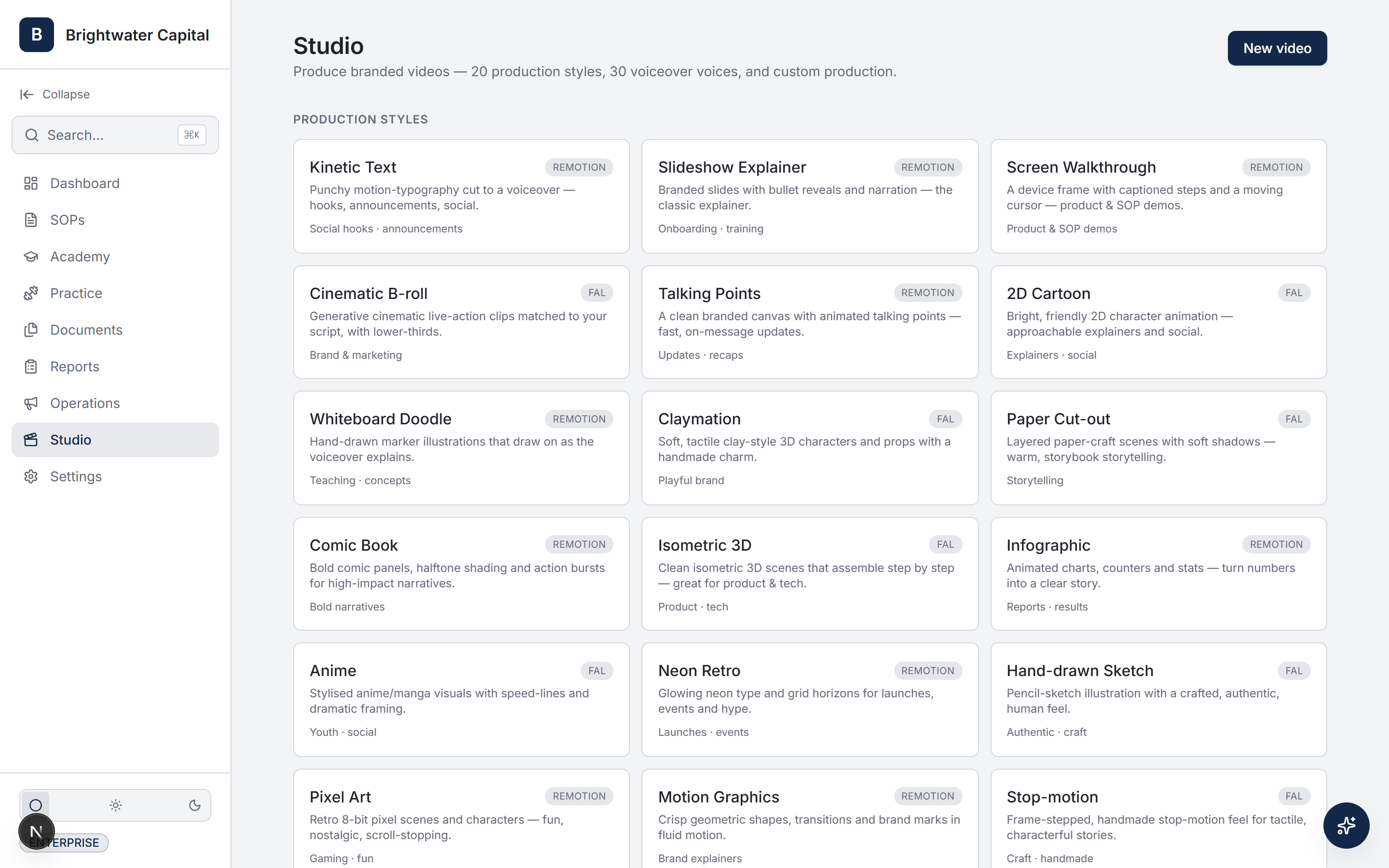
Task: Click 'Launches · events' tag text
Action: (703, 732)
